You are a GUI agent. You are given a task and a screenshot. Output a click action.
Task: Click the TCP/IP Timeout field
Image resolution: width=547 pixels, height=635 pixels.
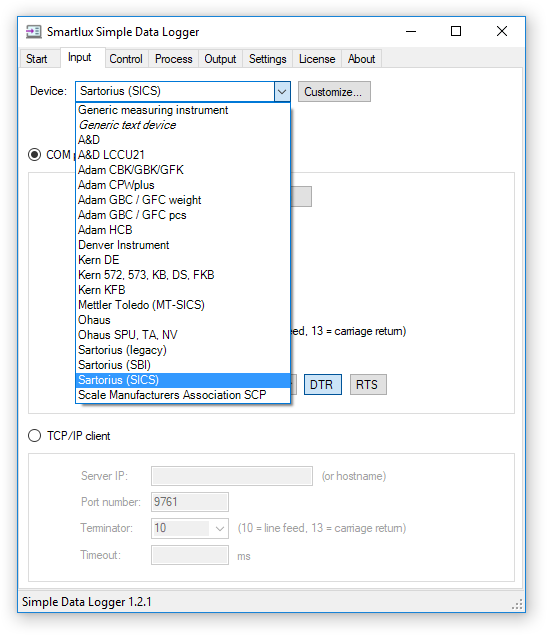point(190,555)
